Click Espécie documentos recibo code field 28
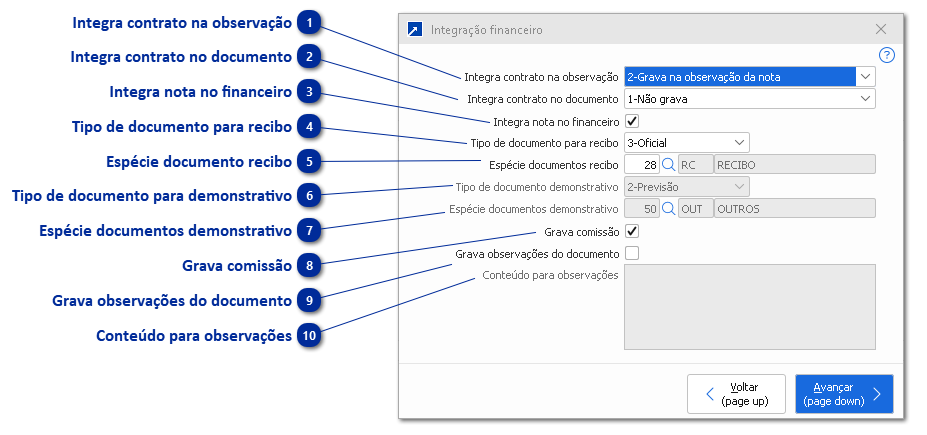Screen dimensions: 927x435 click(x=642, y=164)
